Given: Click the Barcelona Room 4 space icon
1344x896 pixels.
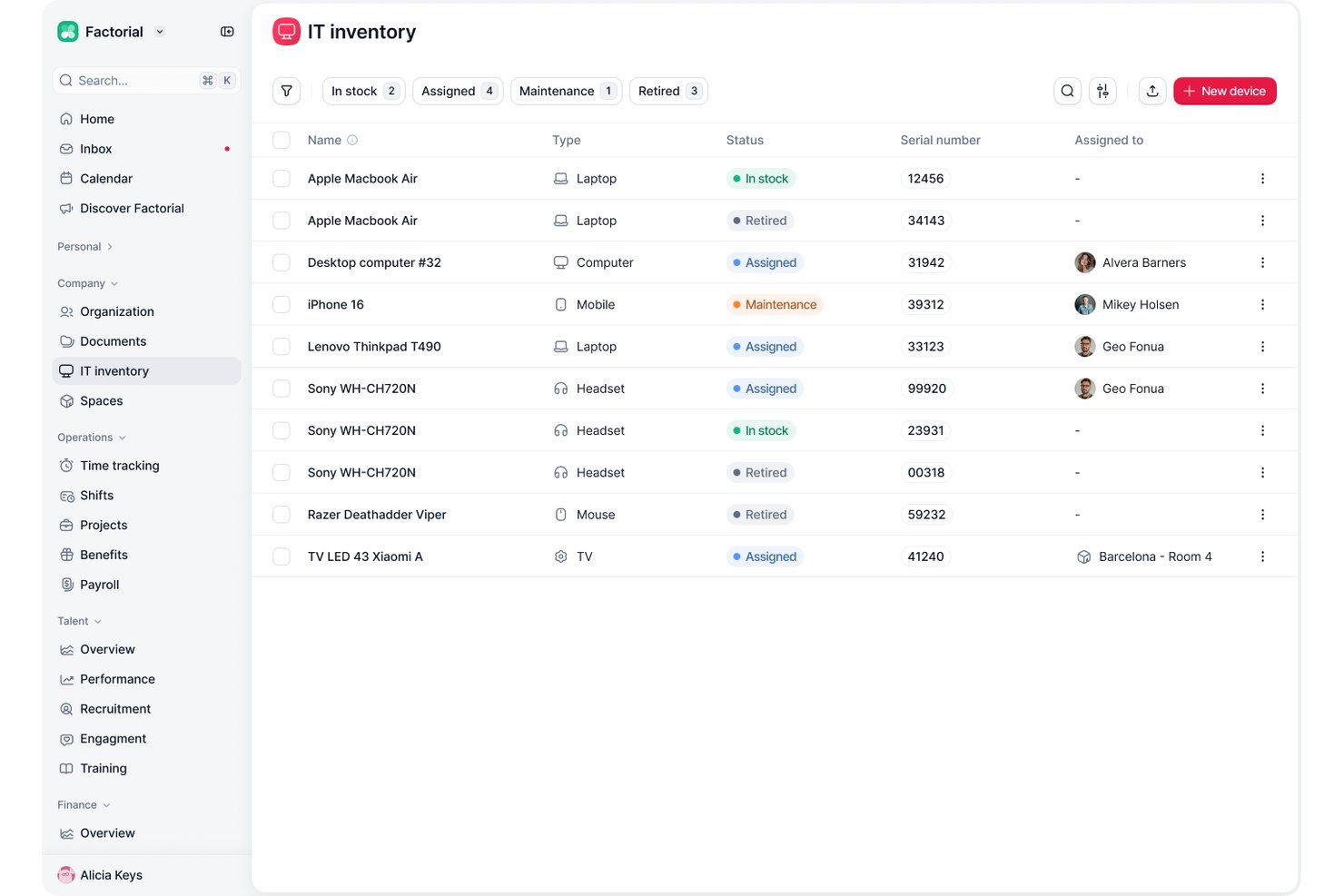Looking at the screenshot, I should pyautogui.click(x=1083, y=556).
